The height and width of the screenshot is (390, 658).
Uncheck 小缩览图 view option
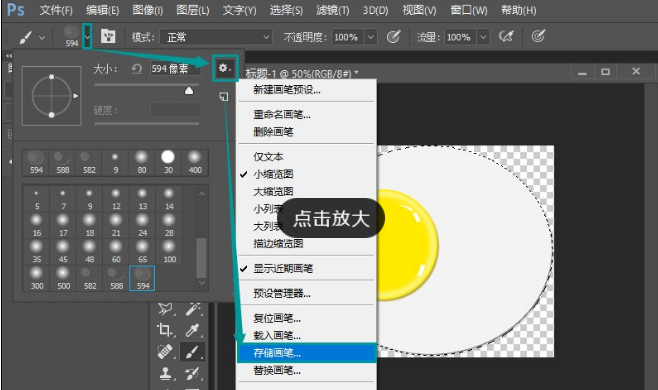tap(273, 174)
